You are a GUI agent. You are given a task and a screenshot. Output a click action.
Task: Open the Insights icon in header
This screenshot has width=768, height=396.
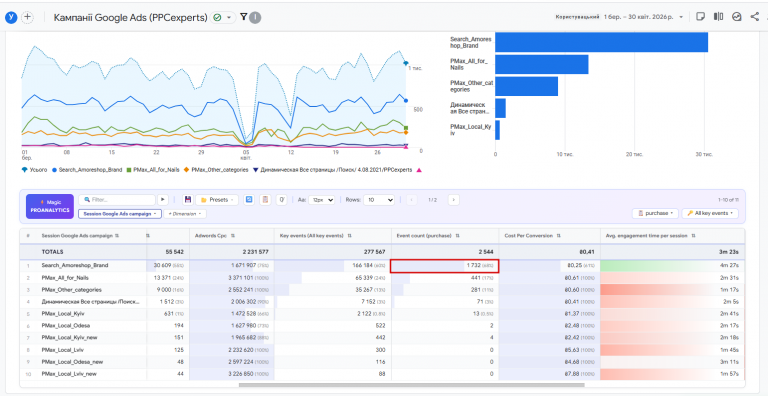pyautogui.click(x=737, y=17)
